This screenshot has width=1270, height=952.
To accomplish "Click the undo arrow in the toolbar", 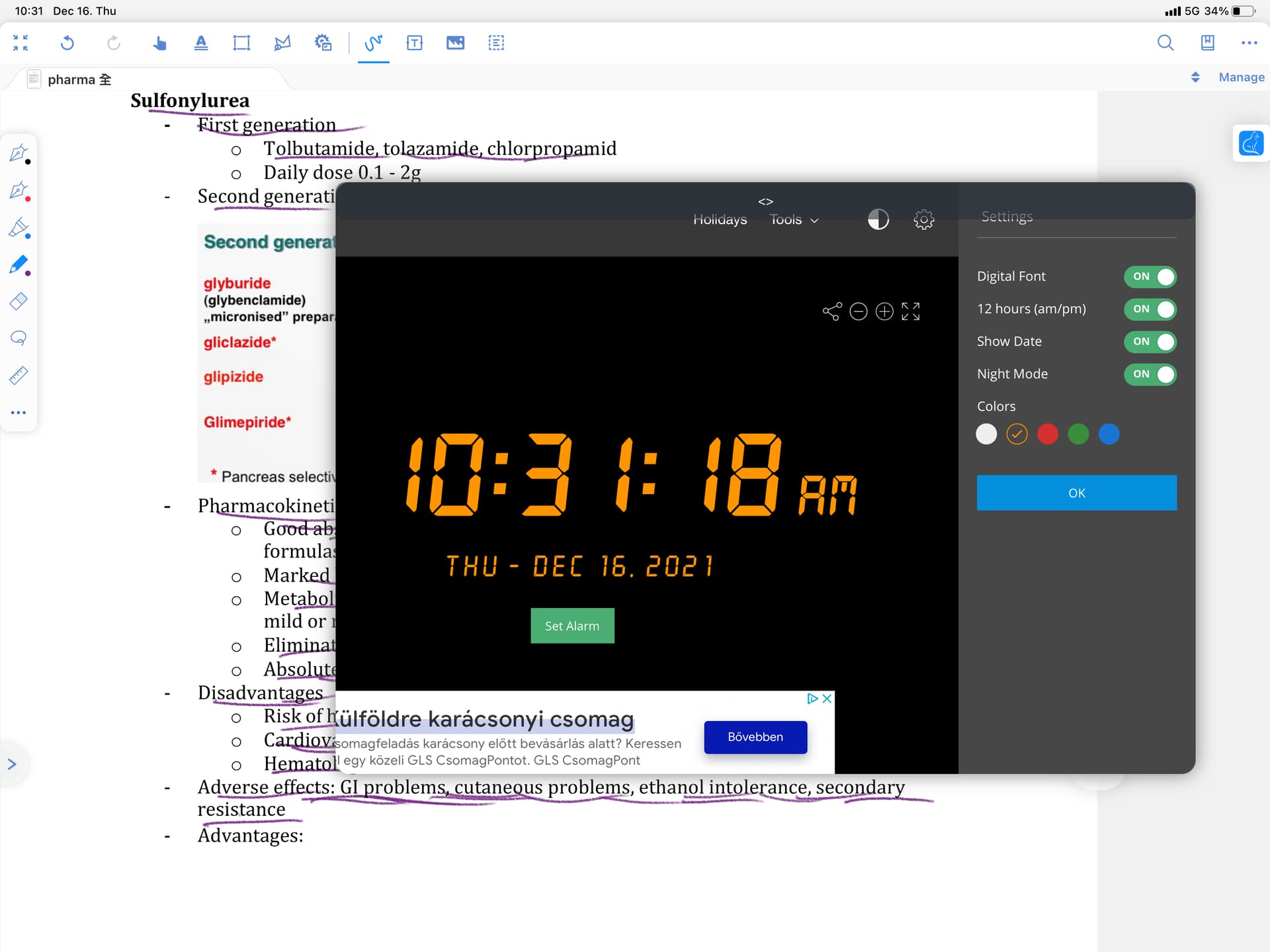I will coord(67,43).
